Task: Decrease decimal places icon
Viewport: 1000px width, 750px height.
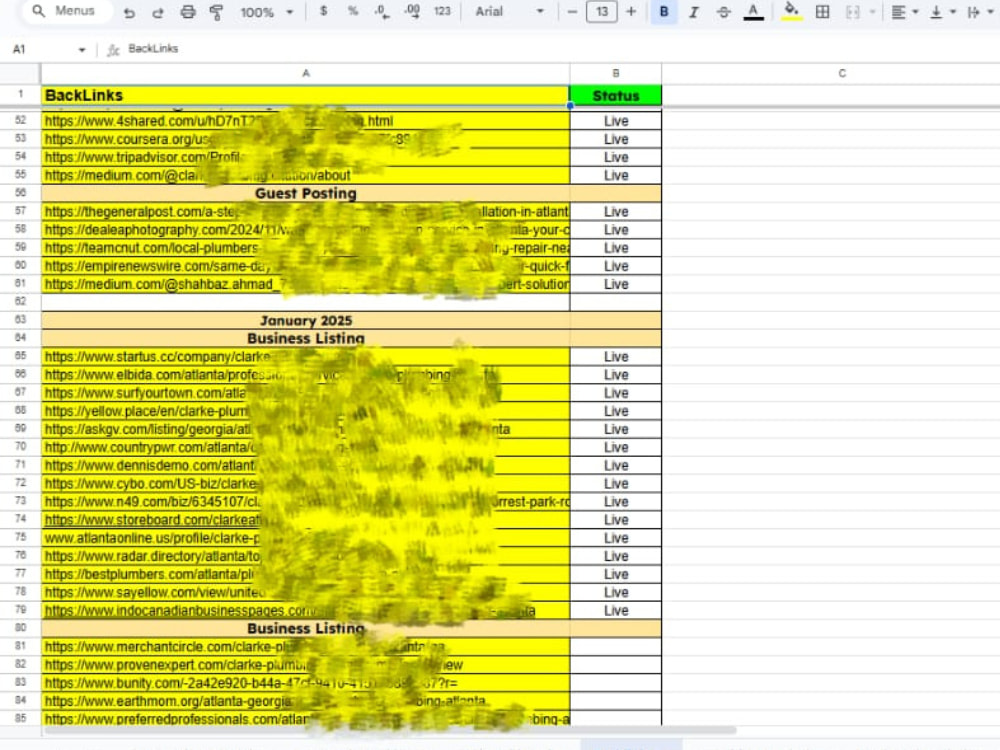Action: point(381,11)
